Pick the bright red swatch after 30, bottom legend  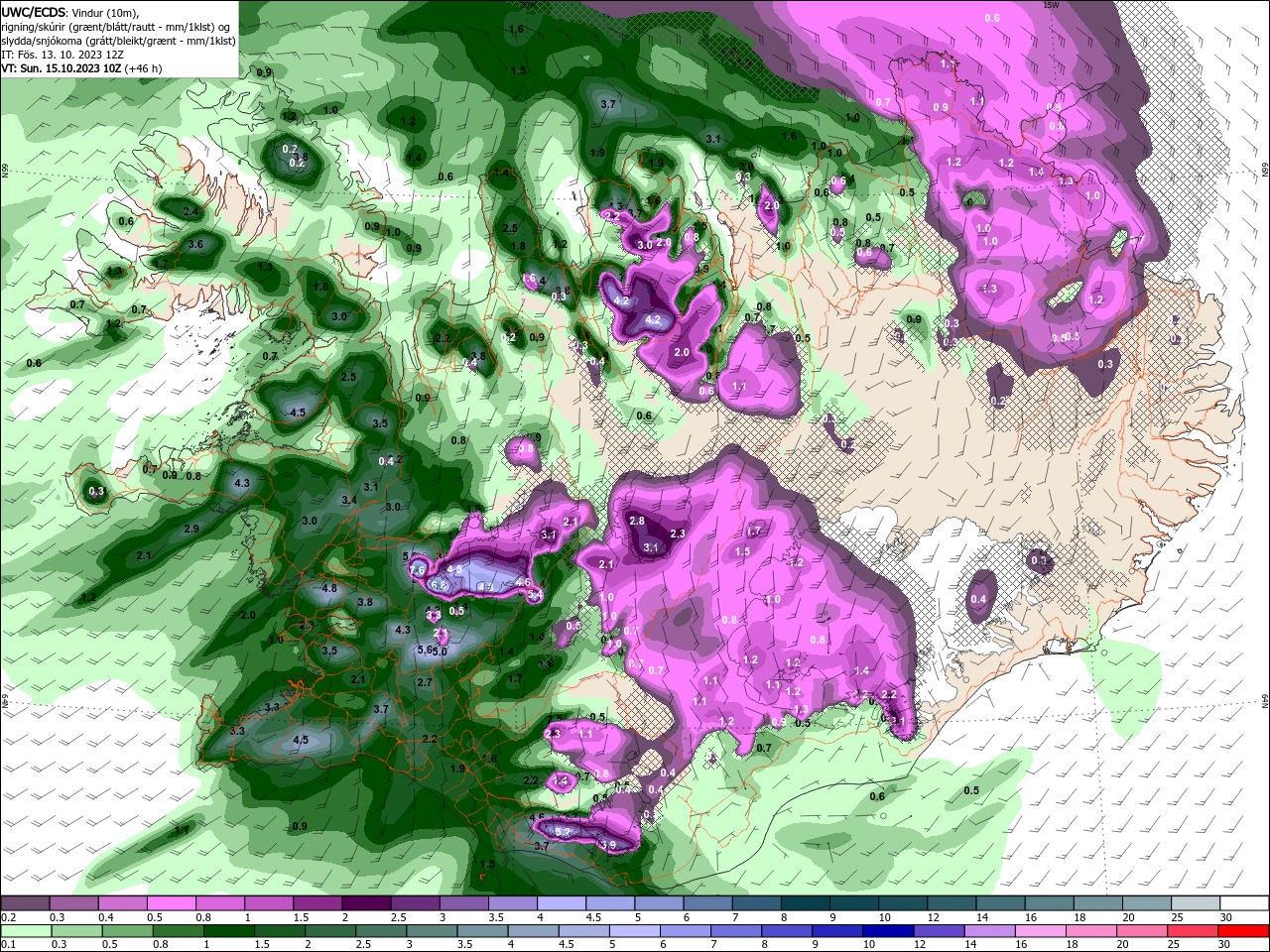coord(1244,931)
